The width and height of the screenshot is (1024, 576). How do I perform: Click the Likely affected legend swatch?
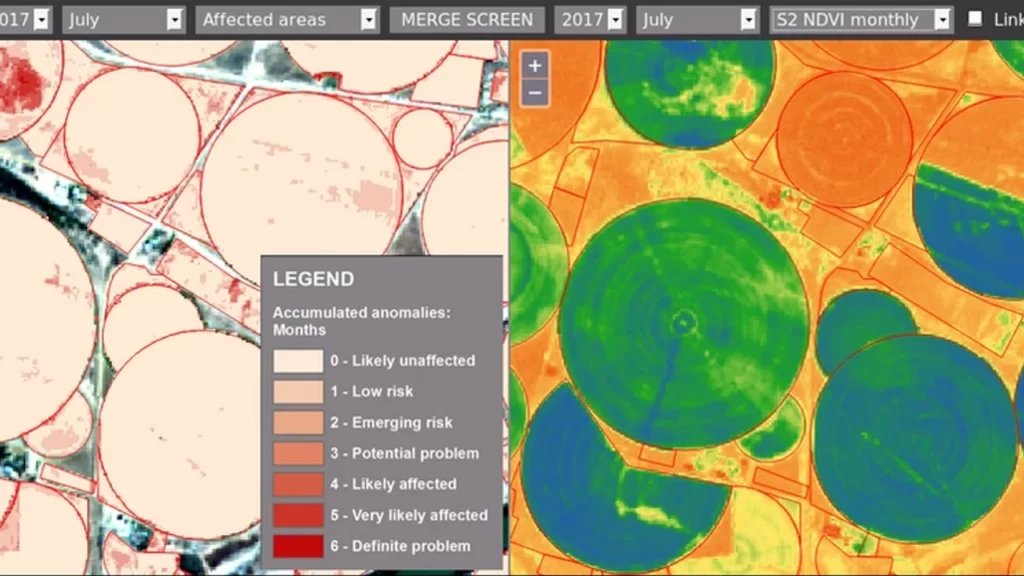[298, 485]
